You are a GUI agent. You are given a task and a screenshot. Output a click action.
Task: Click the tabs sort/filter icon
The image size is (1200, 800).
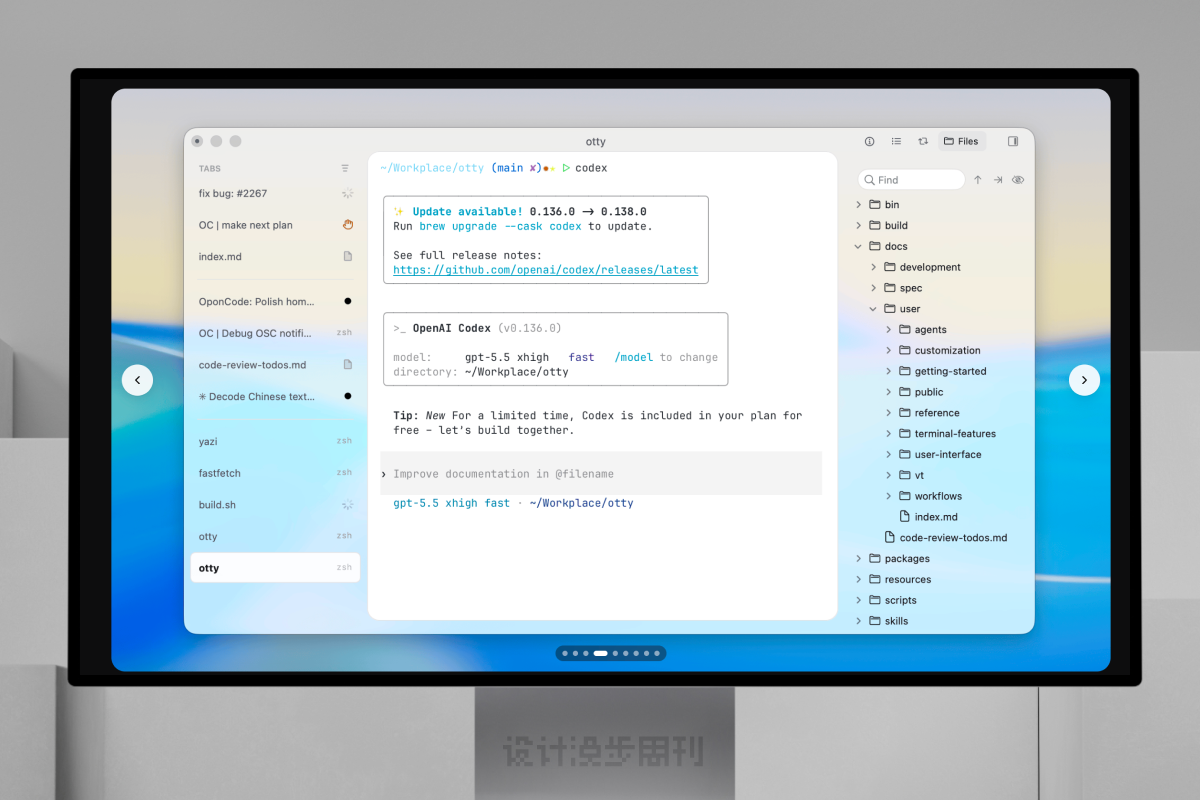pyautogui.click(x=345, y=168)
